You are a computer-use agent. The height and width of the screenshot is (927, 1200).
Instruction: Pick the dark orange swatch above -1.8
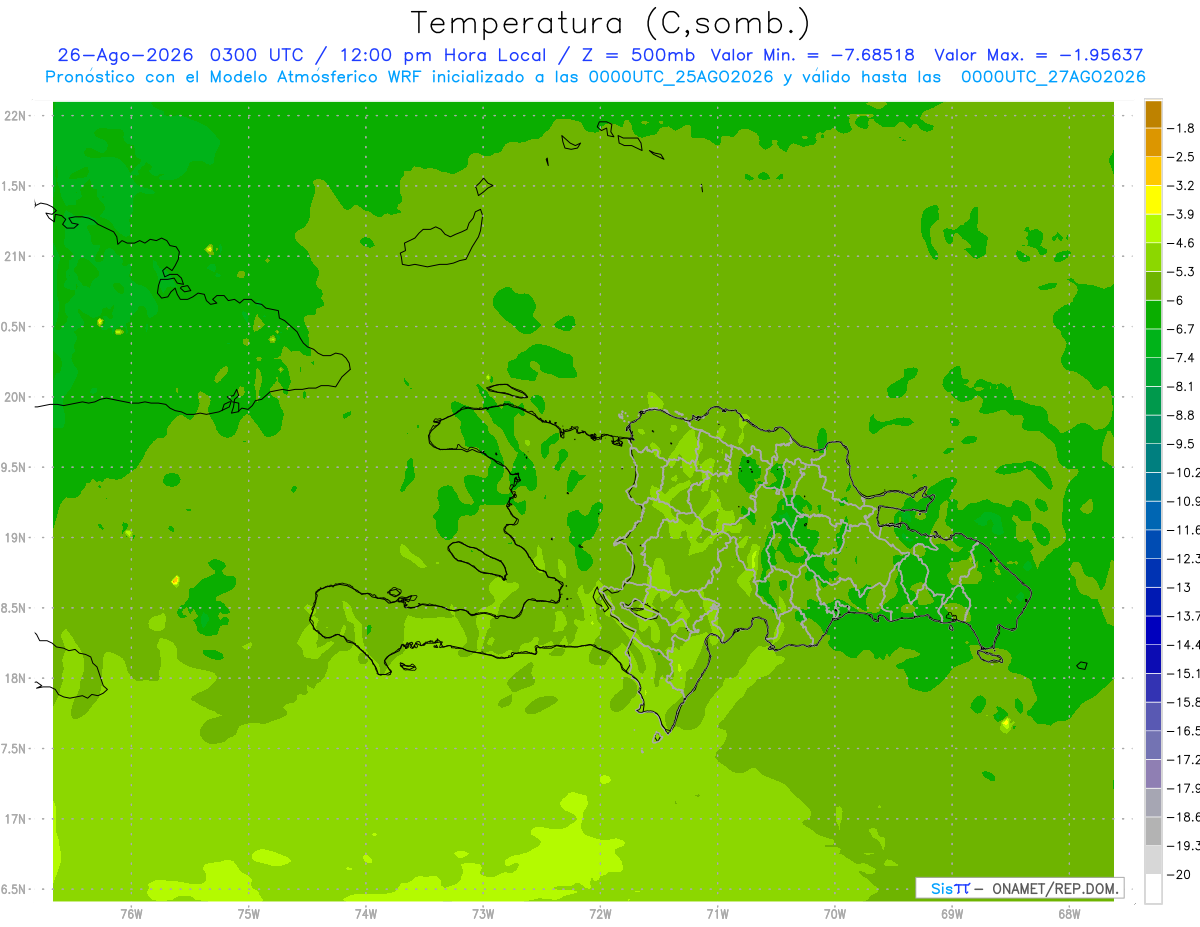click(1153, 114)
